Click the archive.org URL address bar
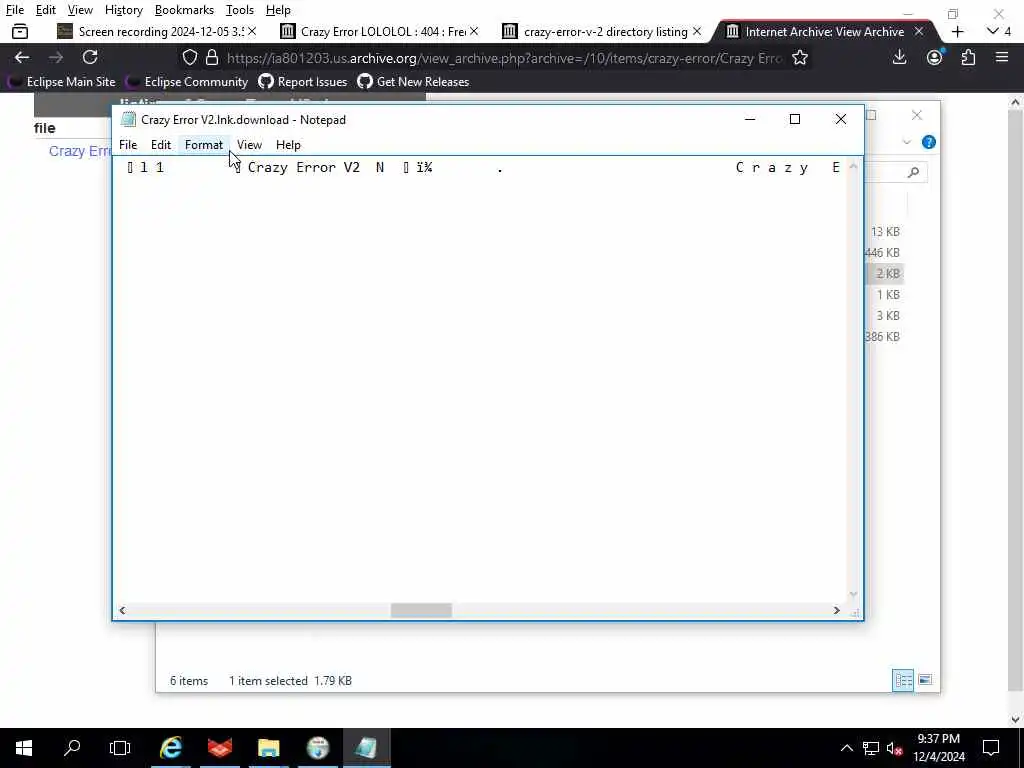 pos(504,58)
